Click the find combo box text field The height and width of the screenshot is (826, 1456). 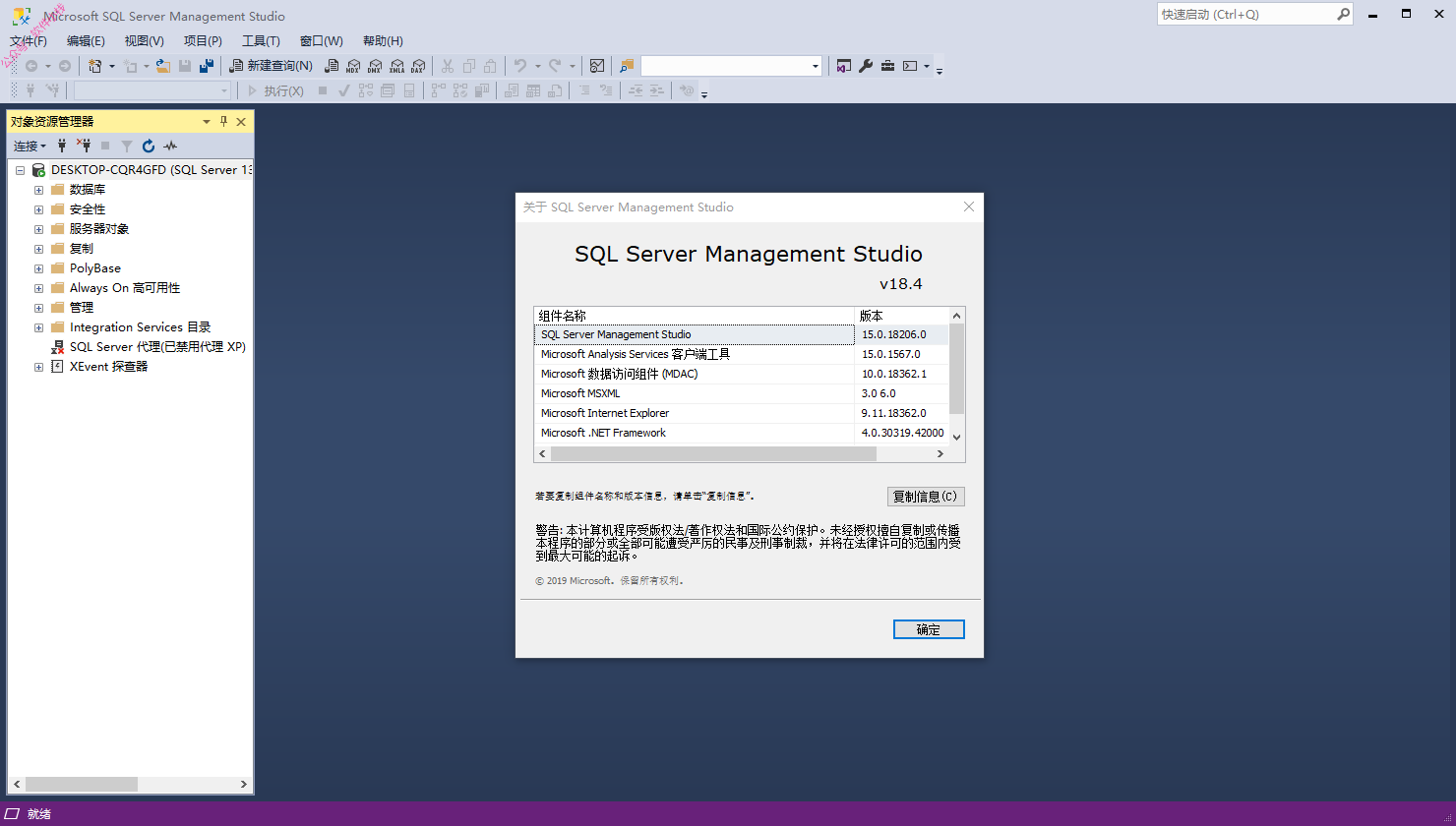pyautogui.click(x=725, y=66)
